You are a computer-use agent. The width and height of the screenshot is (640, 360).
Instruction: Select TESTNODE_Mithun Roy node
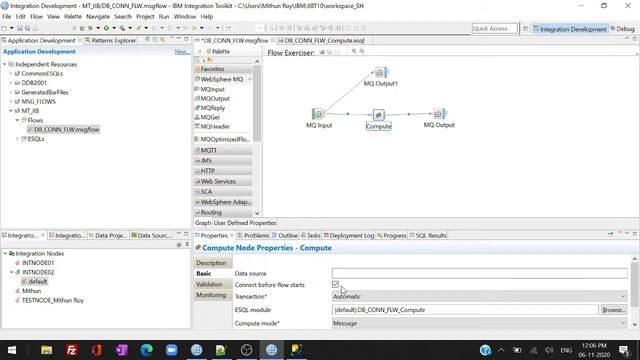(49, 300)
